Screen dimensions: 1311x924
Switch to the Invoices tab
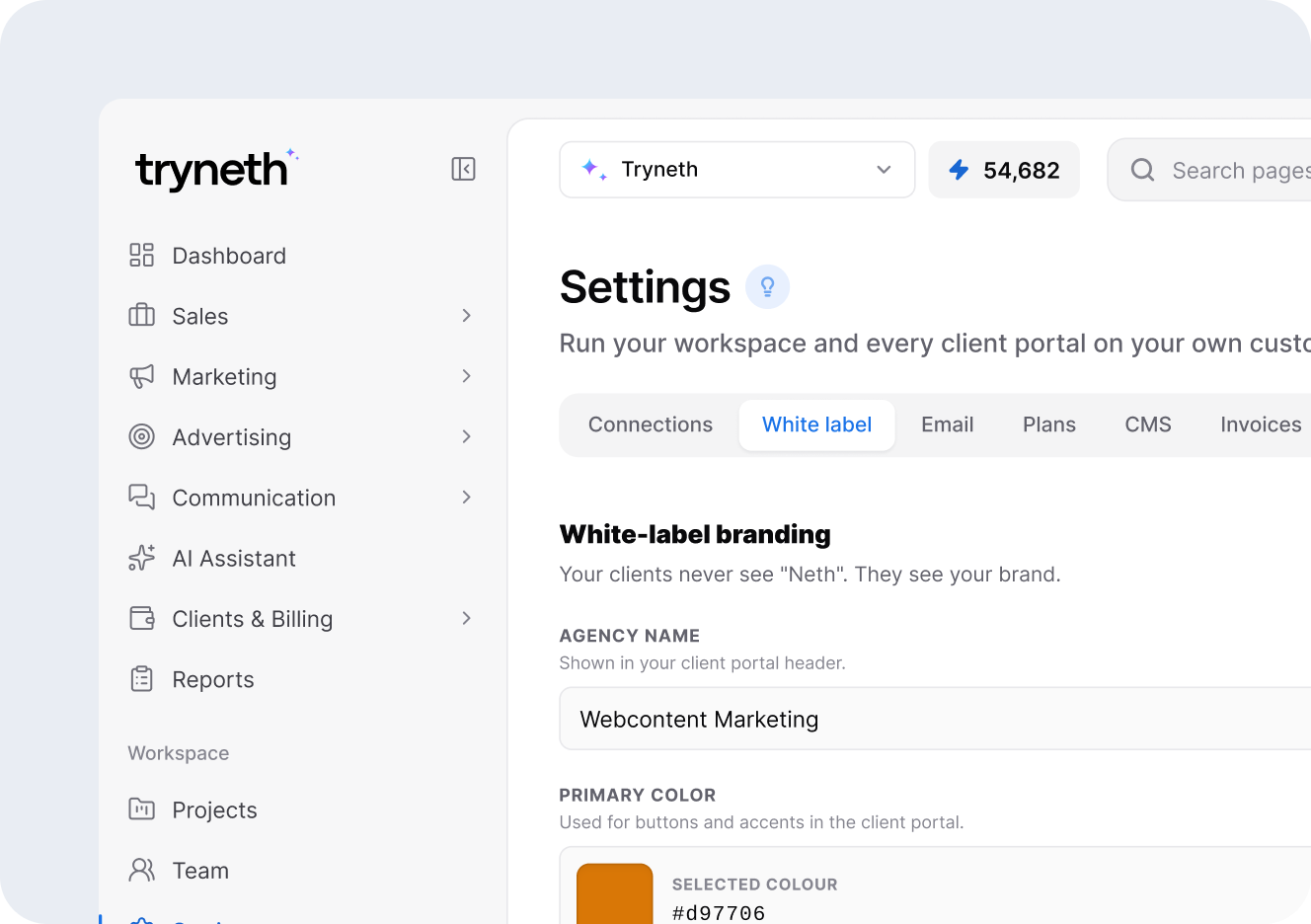[1261, 424]
